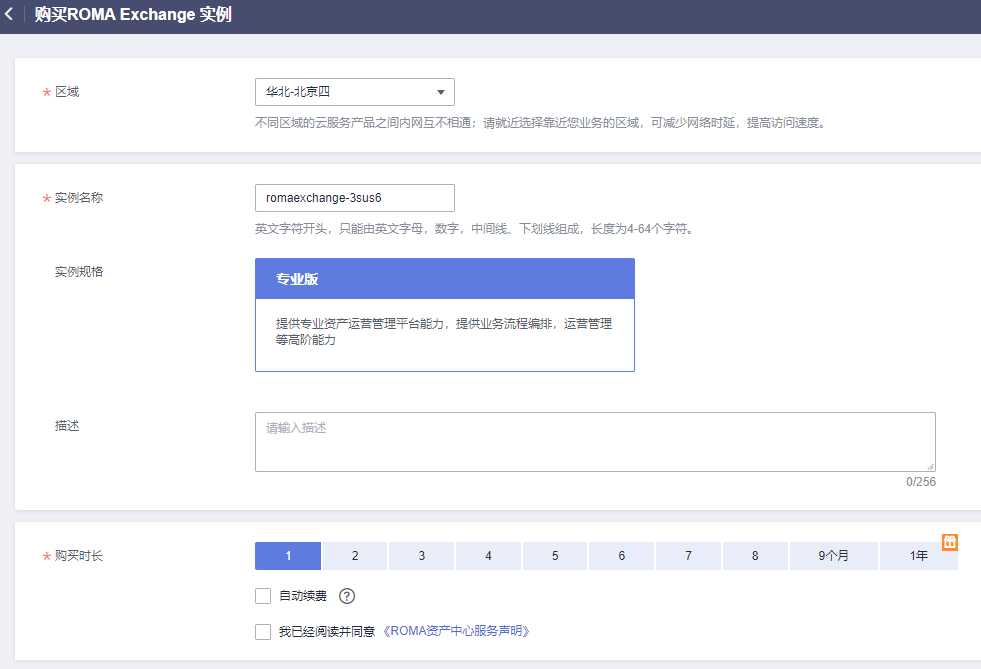The height and width of the screenshot is (669, 981).
Task: Focus the 描述 description textarea
Action: [595, 442]
